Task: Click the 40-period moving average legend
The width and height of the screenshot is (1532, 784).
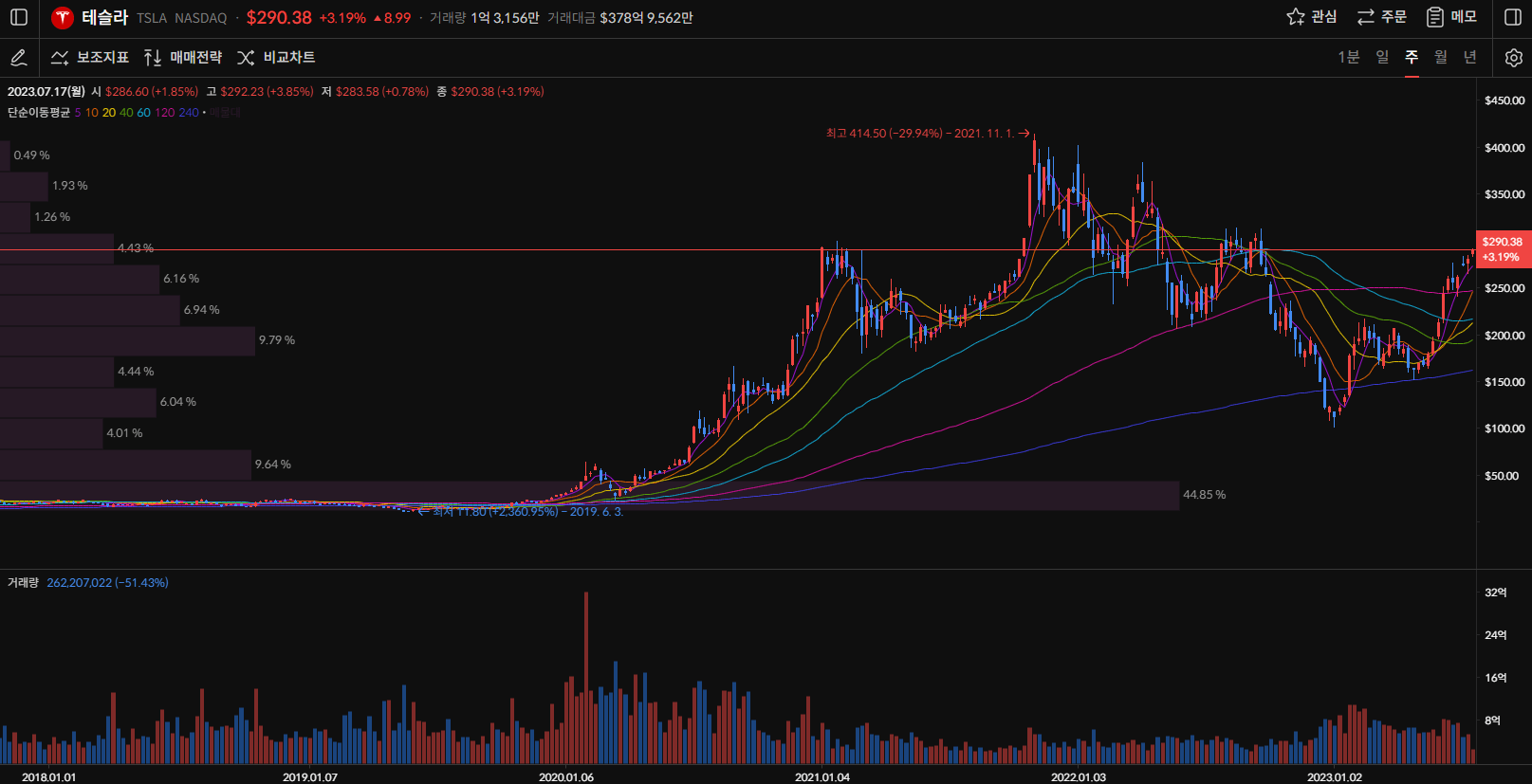Action: point(126,113)
